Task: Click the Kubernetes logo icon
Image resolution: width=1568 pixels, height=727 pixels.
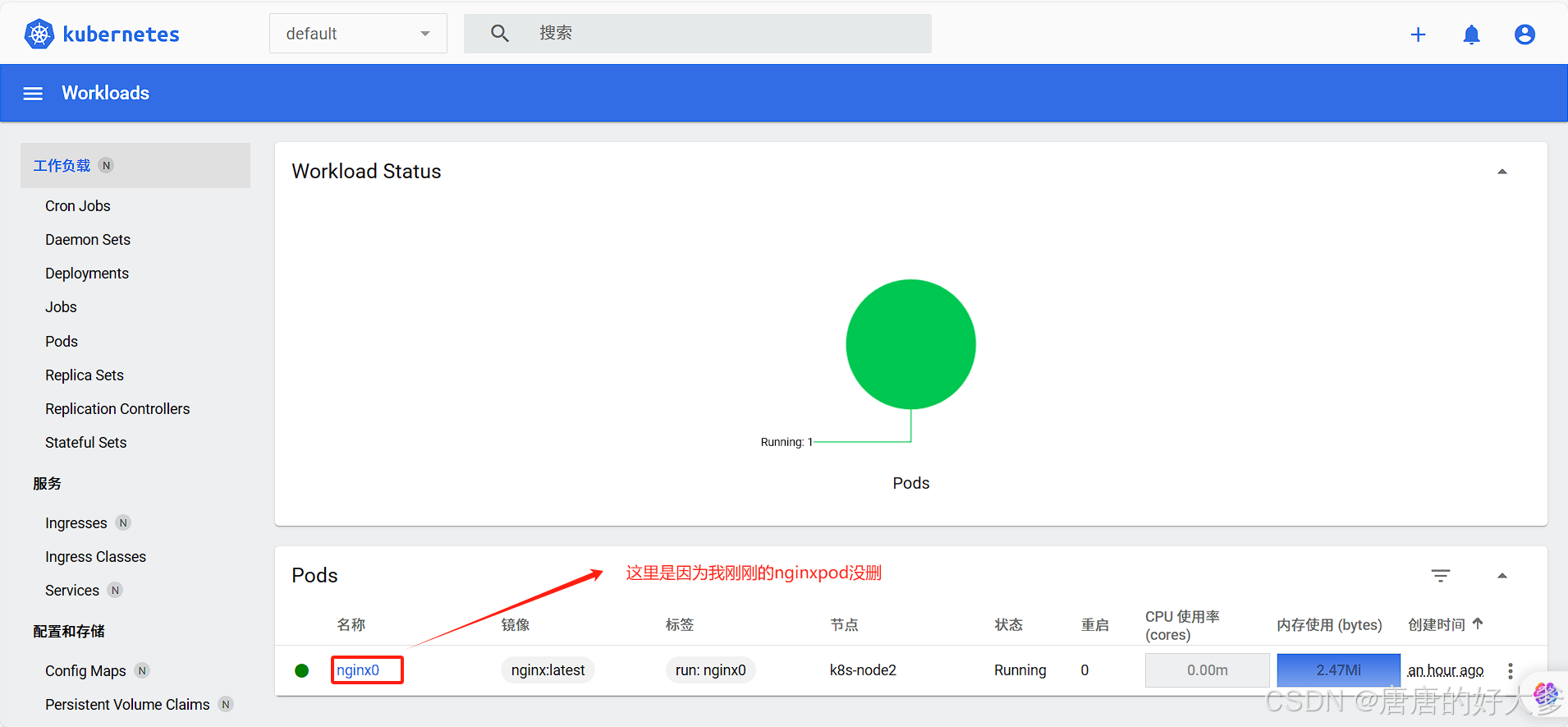Action: coord(39,34)
